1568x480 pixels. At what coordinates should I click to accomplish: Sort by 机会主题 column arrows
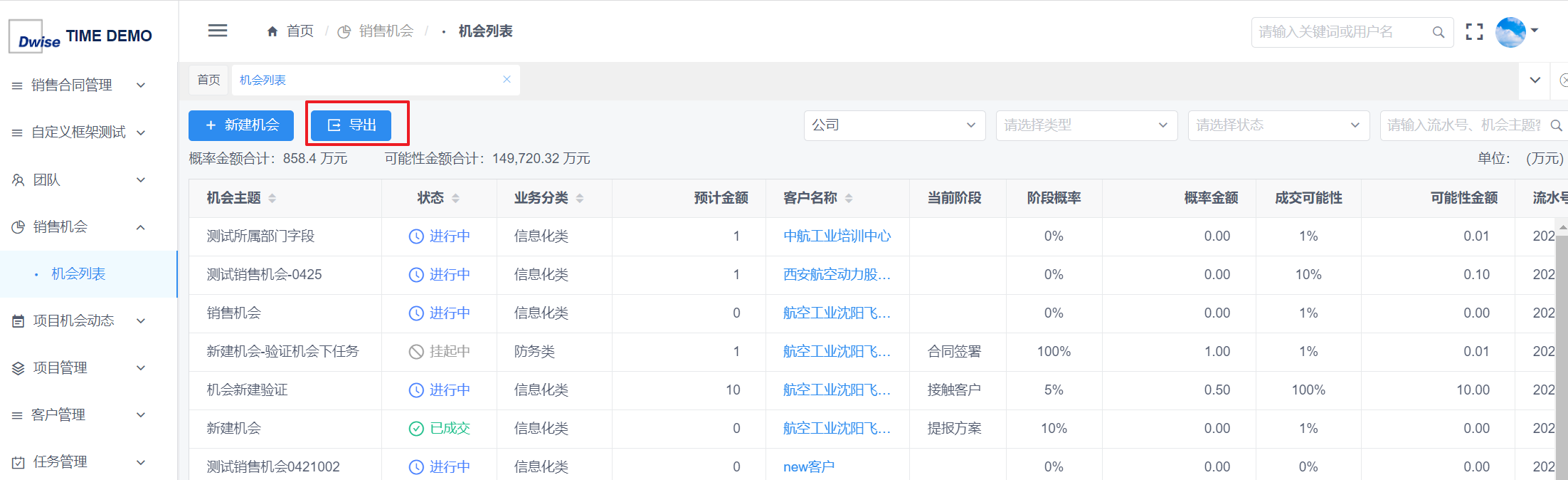[x=272, y=198]
